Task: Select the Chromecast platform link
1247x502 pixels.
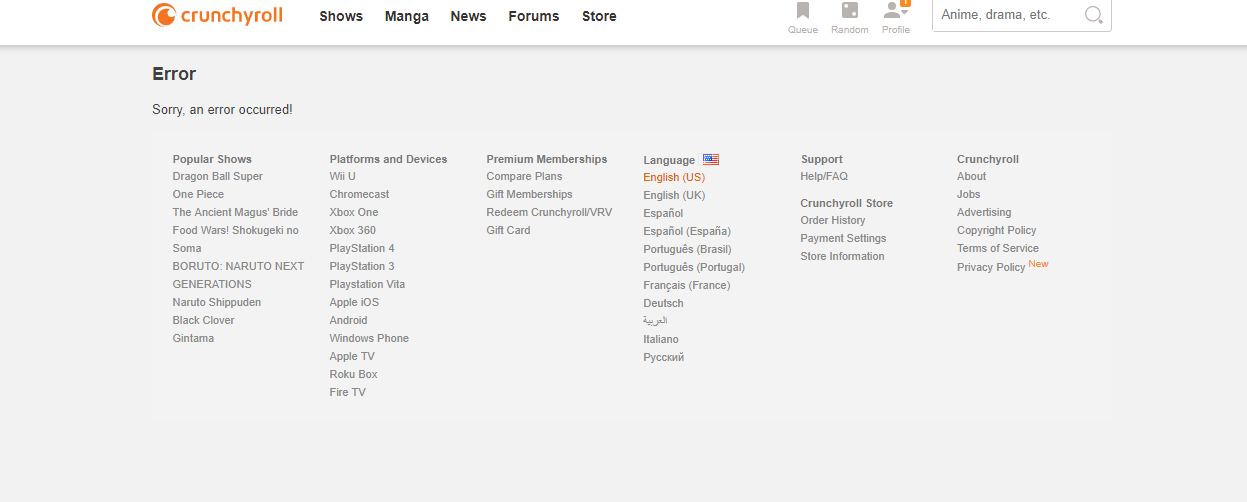Action: pos(359,194)
